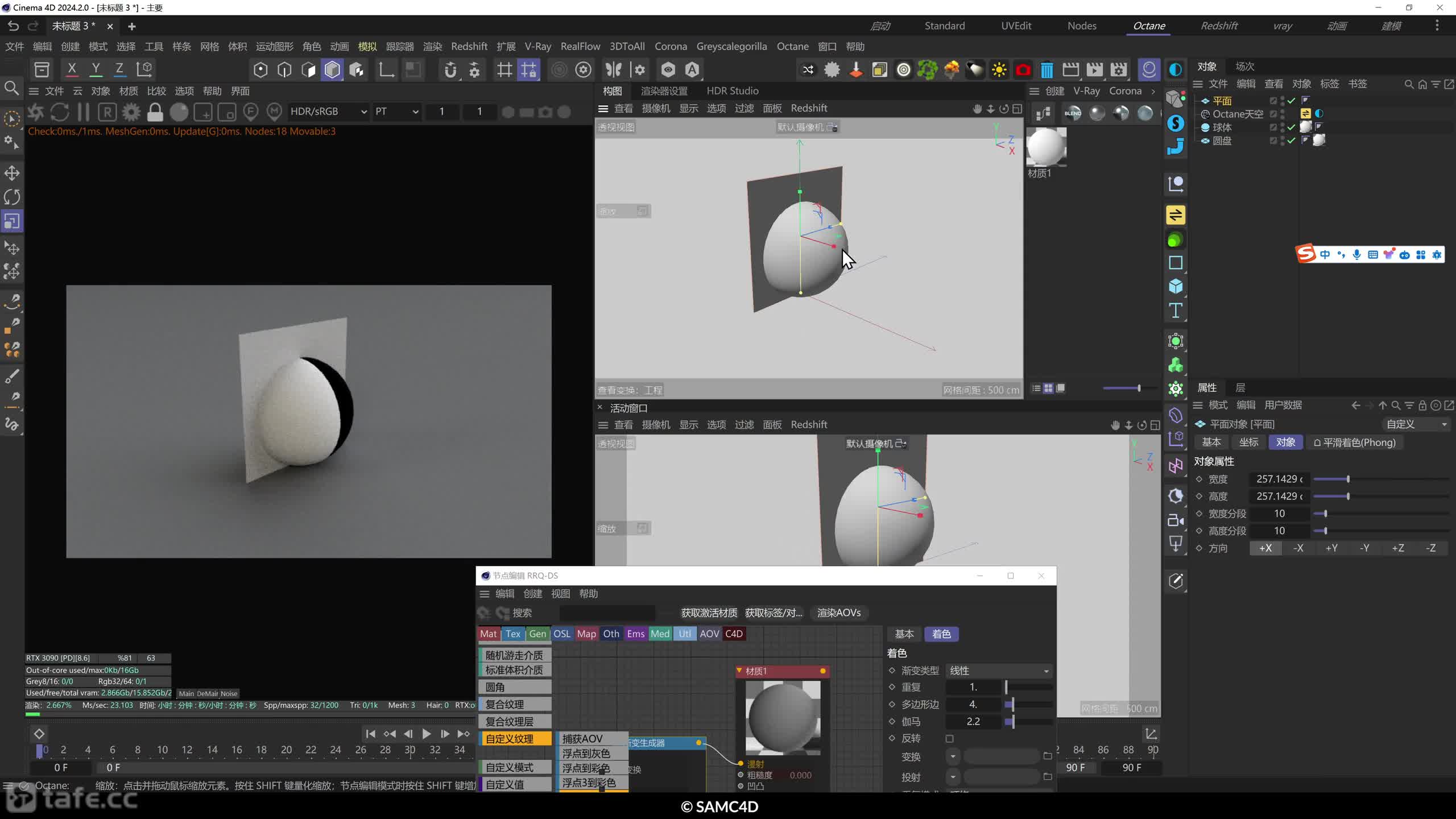Select the Move tool in left toolbar
The image size is (1456, 819).
(x=12, y=173)
